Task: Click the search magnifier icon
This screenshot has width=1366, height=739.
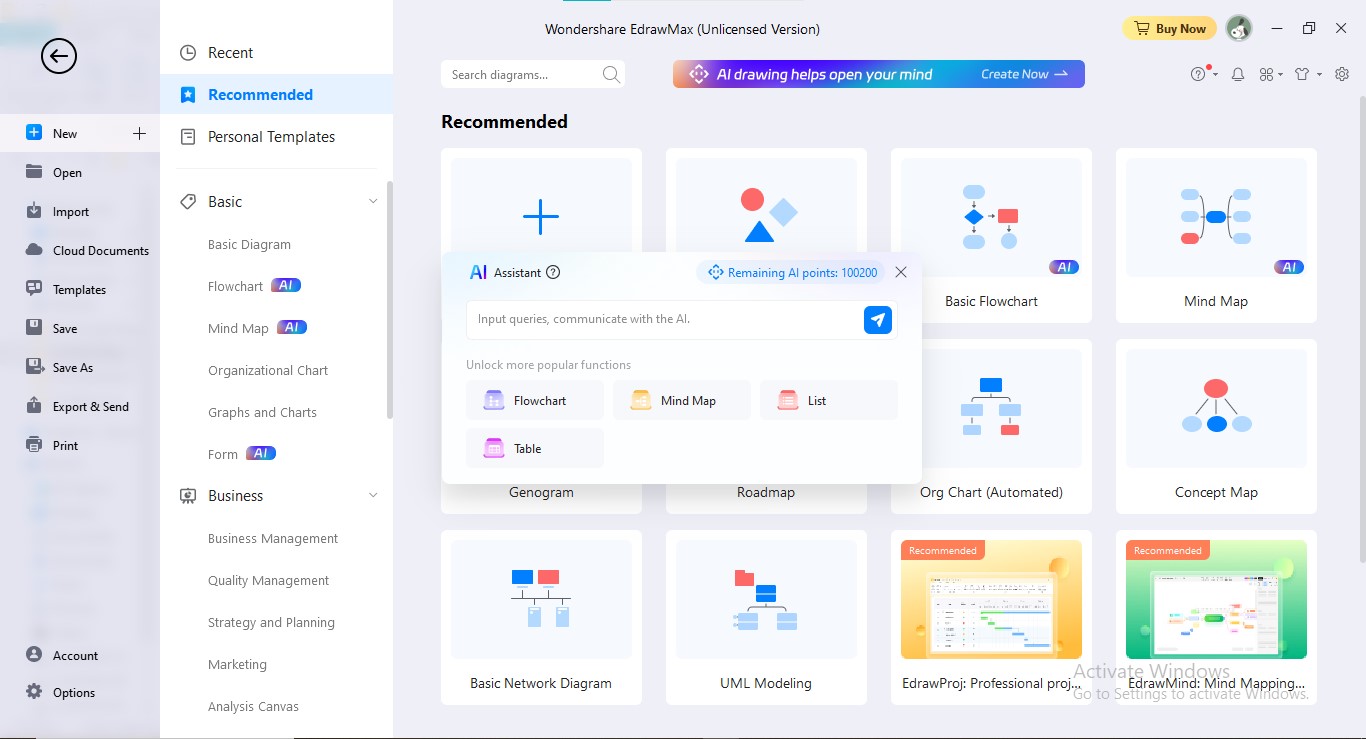Action: coord(611,75)
